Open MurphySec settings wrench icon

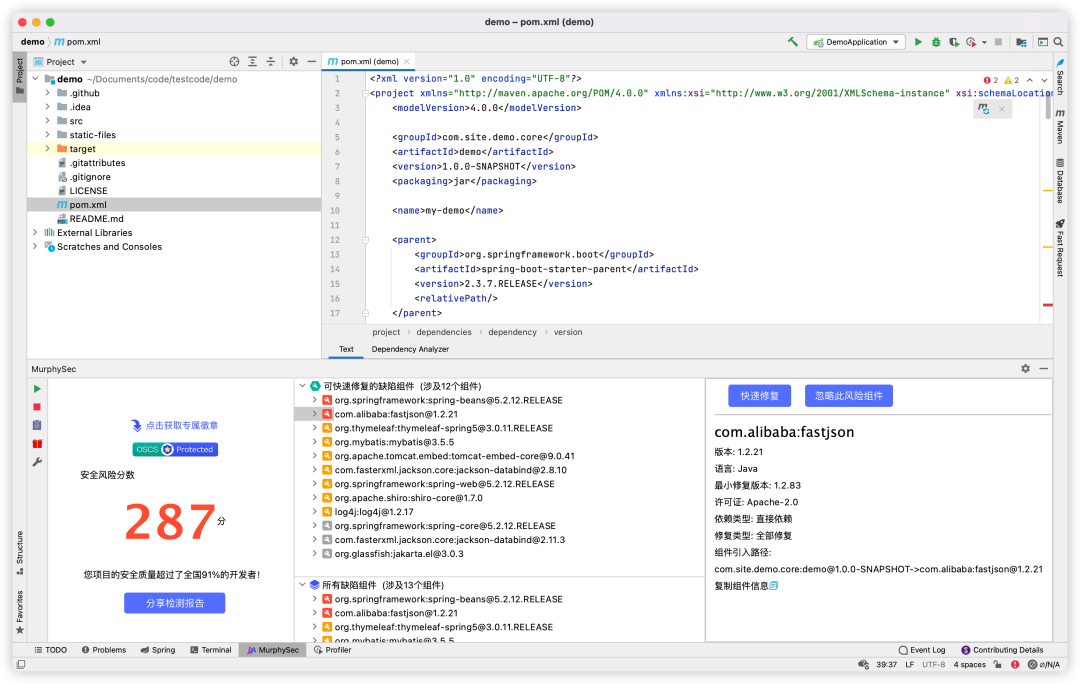tap(36, 459)
